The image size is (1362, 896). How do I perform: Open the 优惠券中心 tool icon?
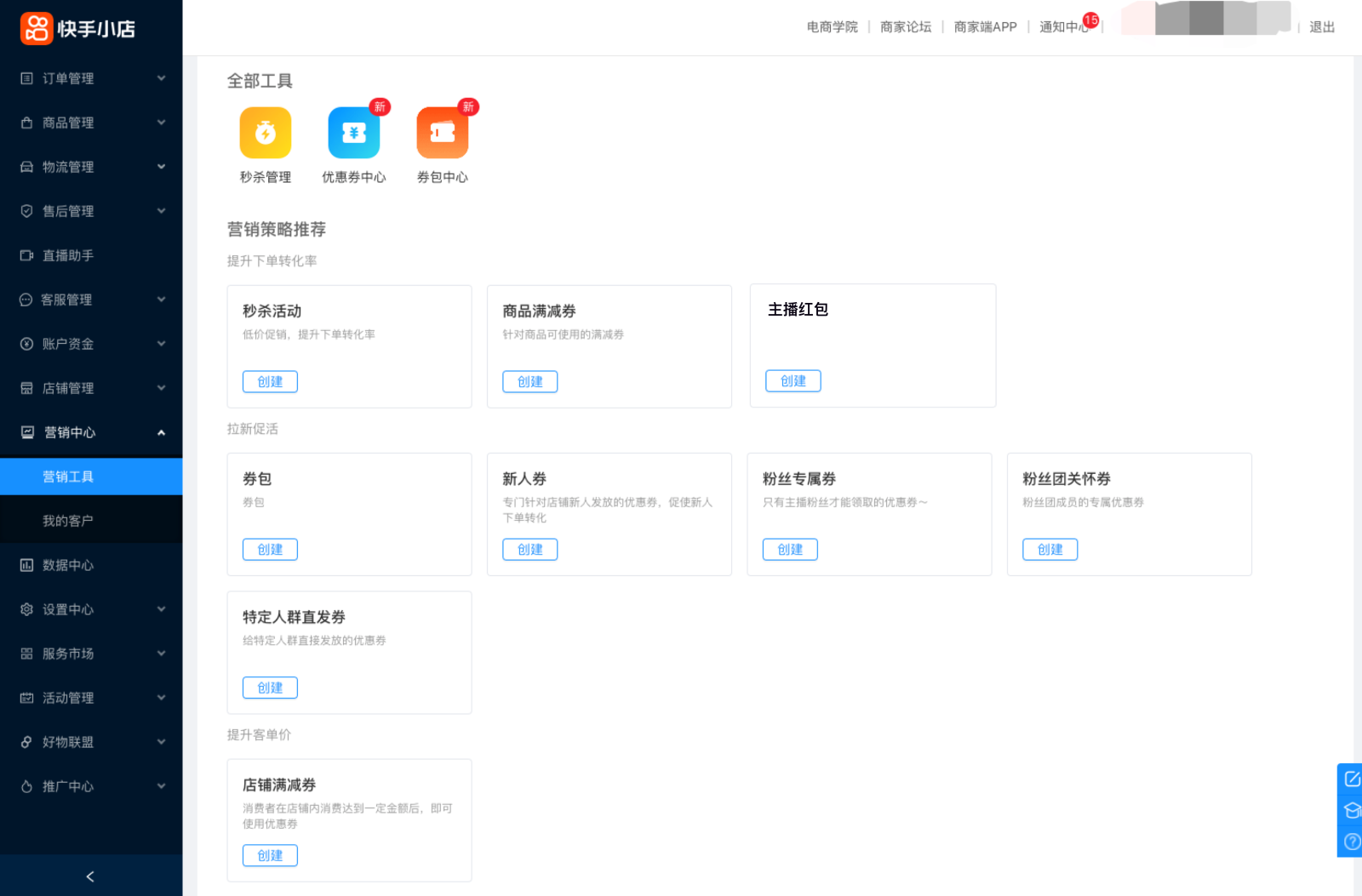(x=353, y=133)
